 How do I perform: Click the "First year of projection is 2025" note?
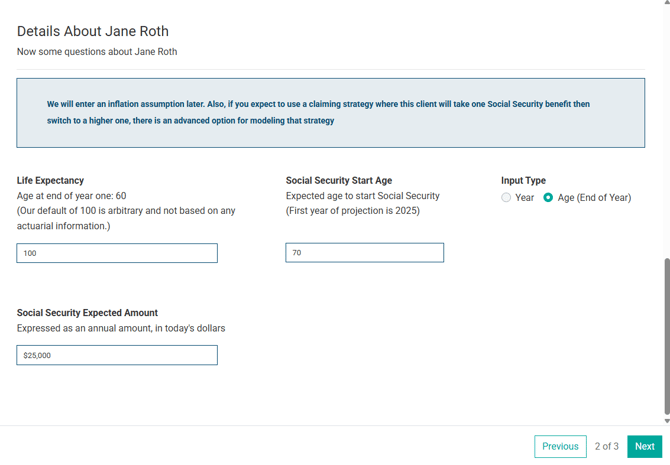coord(353,211)
